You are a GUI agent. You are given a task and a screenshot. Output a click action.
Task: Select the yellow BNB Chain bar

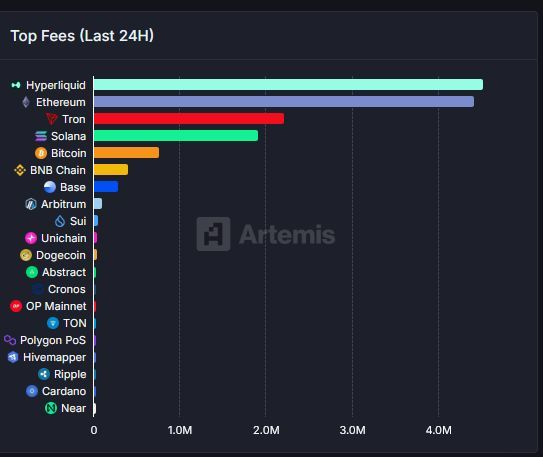coord(111,170)
